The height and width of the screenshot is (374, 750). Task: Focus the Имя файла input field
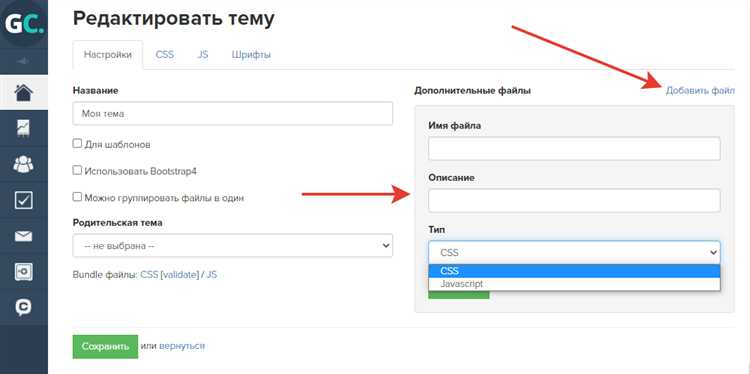click(x=574, y=148)
